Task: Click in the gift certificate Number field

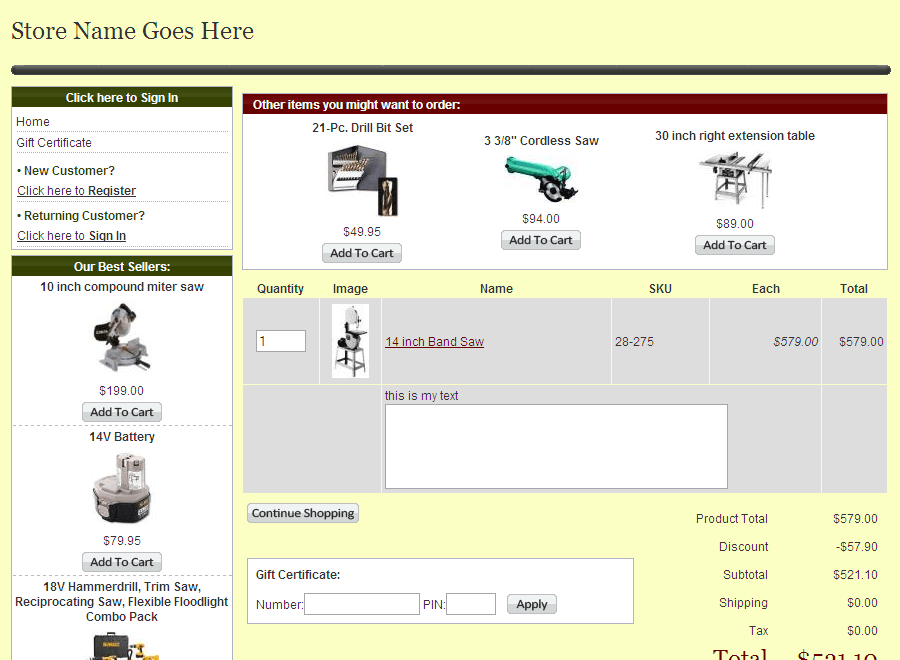Action: coord(362,604)
